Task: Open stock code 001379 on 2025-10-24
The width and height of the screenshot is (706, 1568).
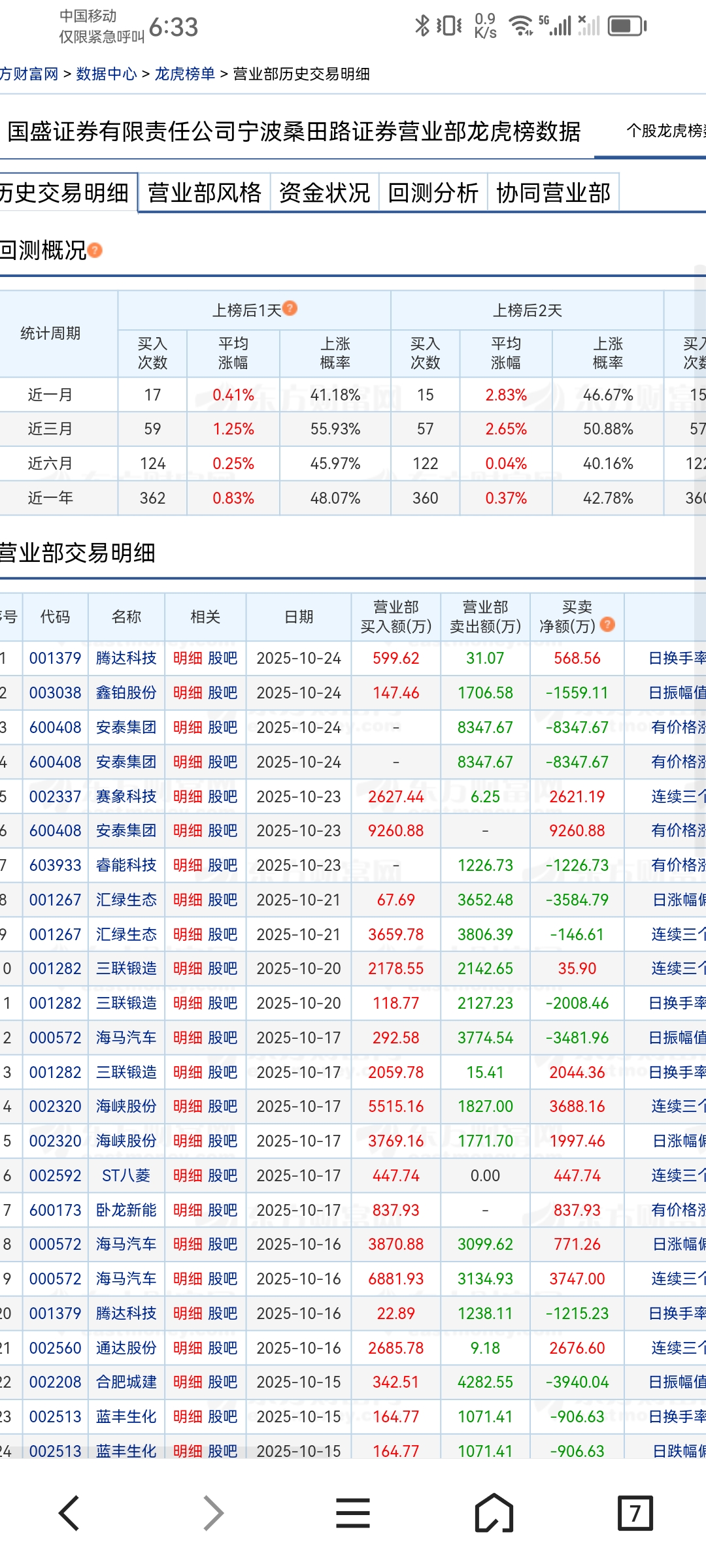Action: click(55, 658)
